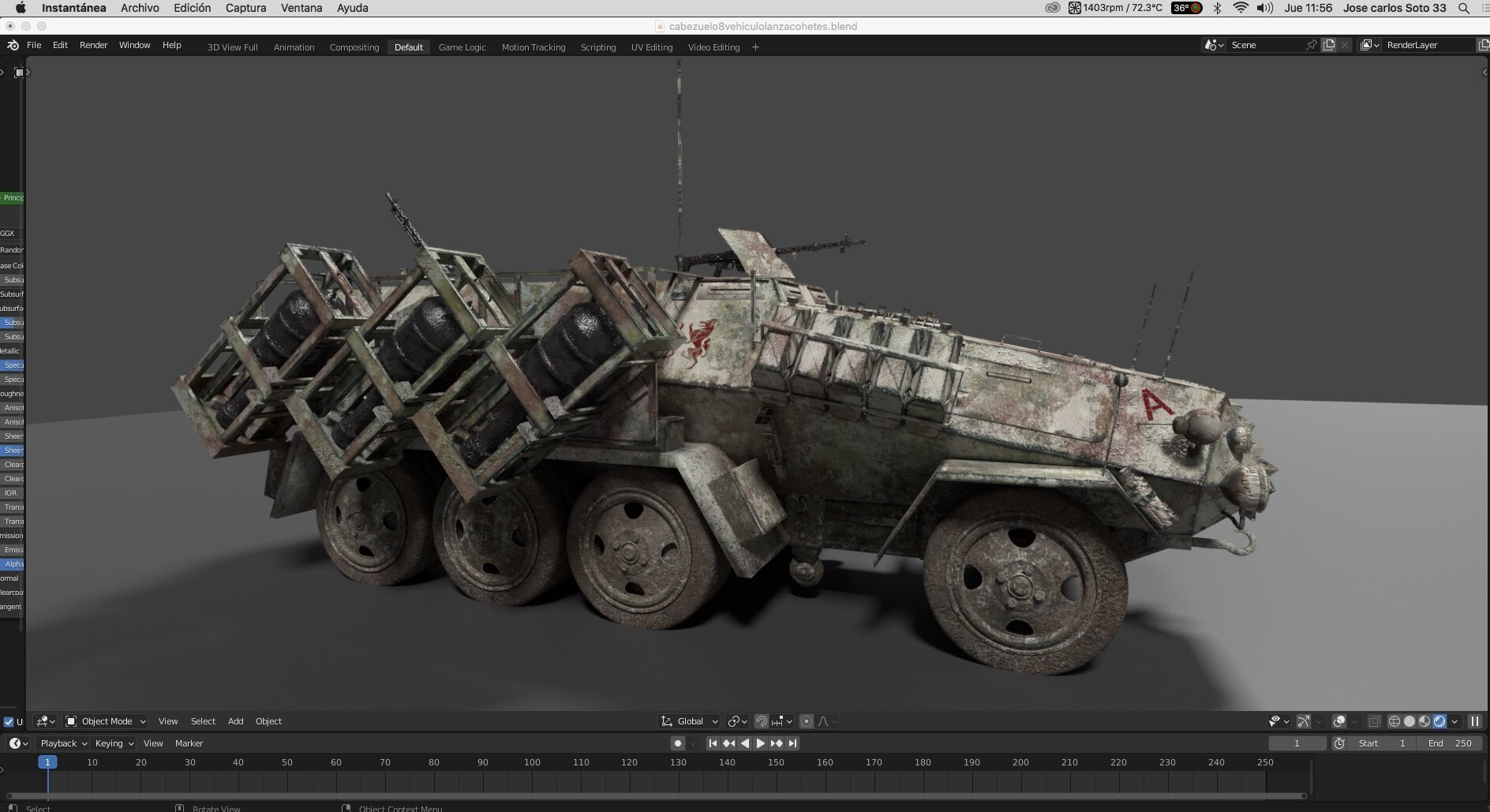Toggle auto keying record button
This screenshot has width=1490, height=812.
677,743
